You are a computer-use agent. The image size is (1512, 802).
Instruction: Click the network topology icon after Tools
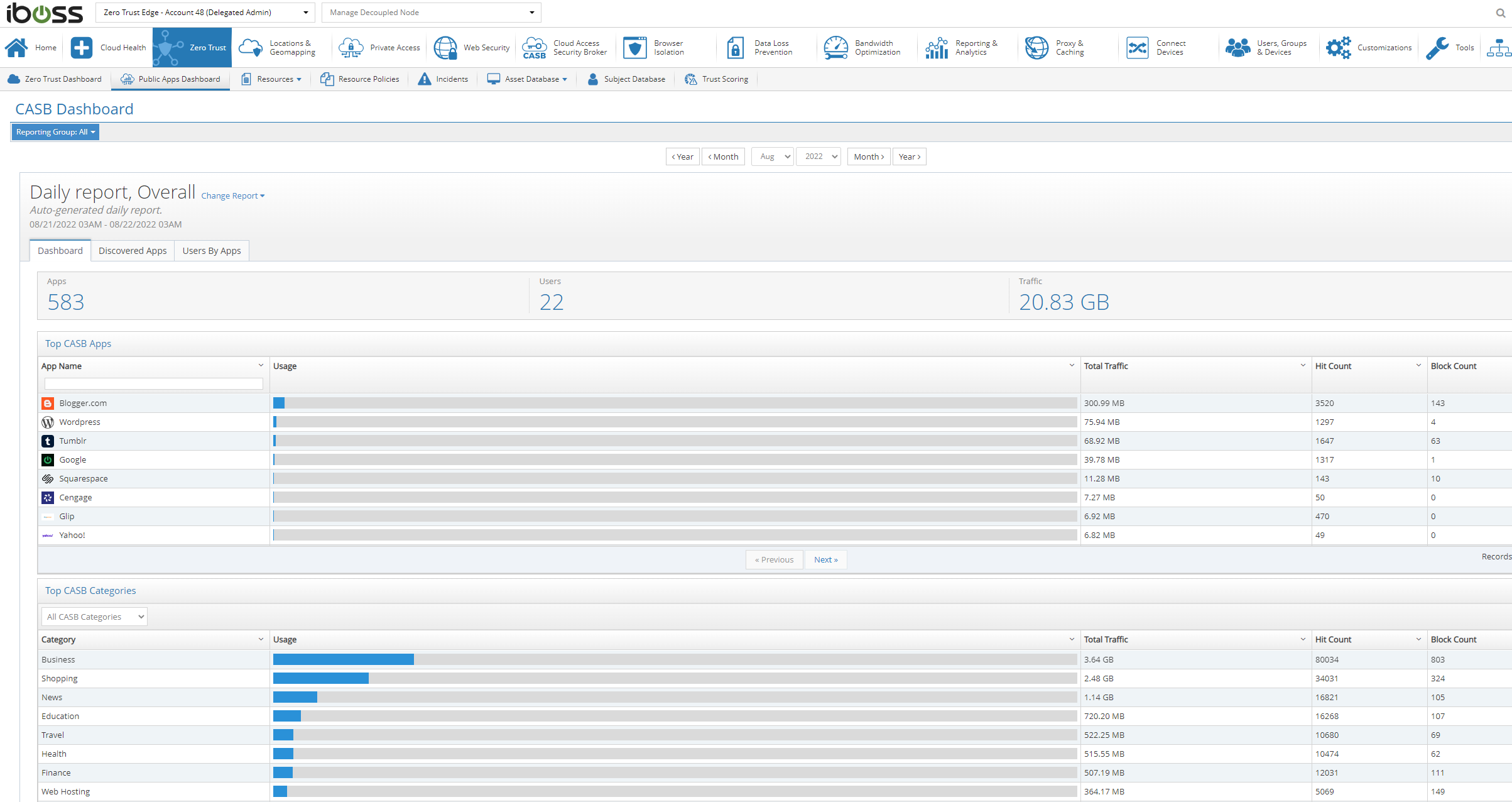pos(1499,48)
